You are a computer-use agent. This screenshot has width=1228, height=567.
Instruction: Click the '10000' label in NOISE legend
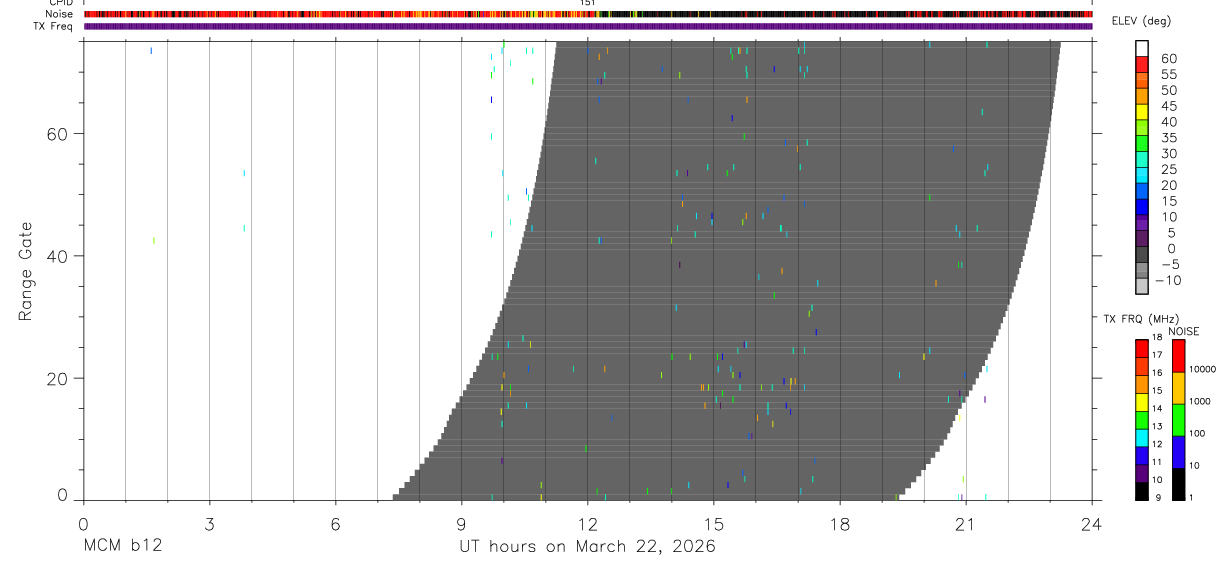pos(1202,369)
